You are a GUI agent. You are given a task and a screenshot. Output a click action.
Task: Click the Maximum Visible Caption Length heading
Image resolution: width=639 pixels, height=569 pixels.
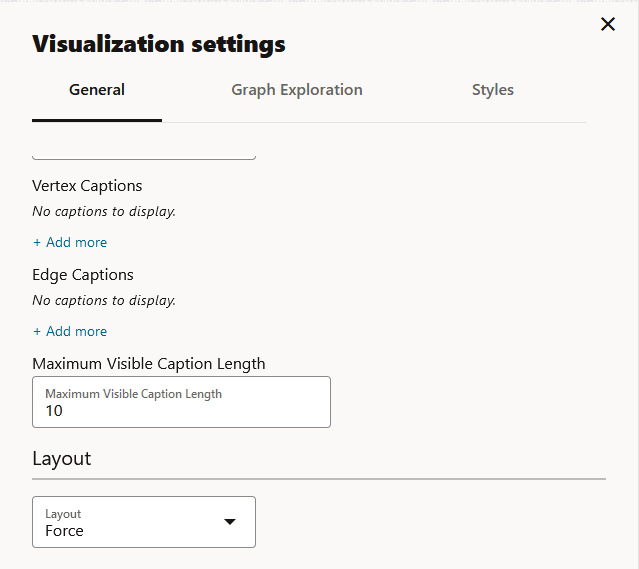coord(148,364)
